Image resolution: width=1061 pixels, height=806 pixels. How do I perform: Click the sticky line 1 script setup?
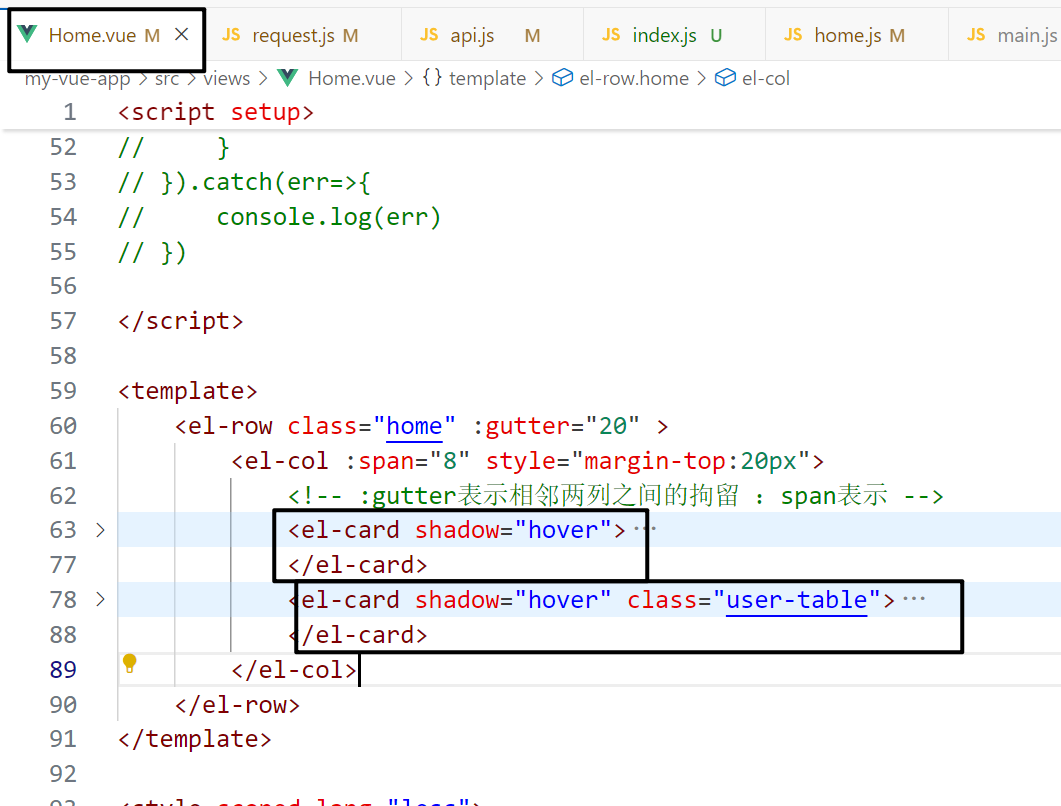click(x=216, y=112)
